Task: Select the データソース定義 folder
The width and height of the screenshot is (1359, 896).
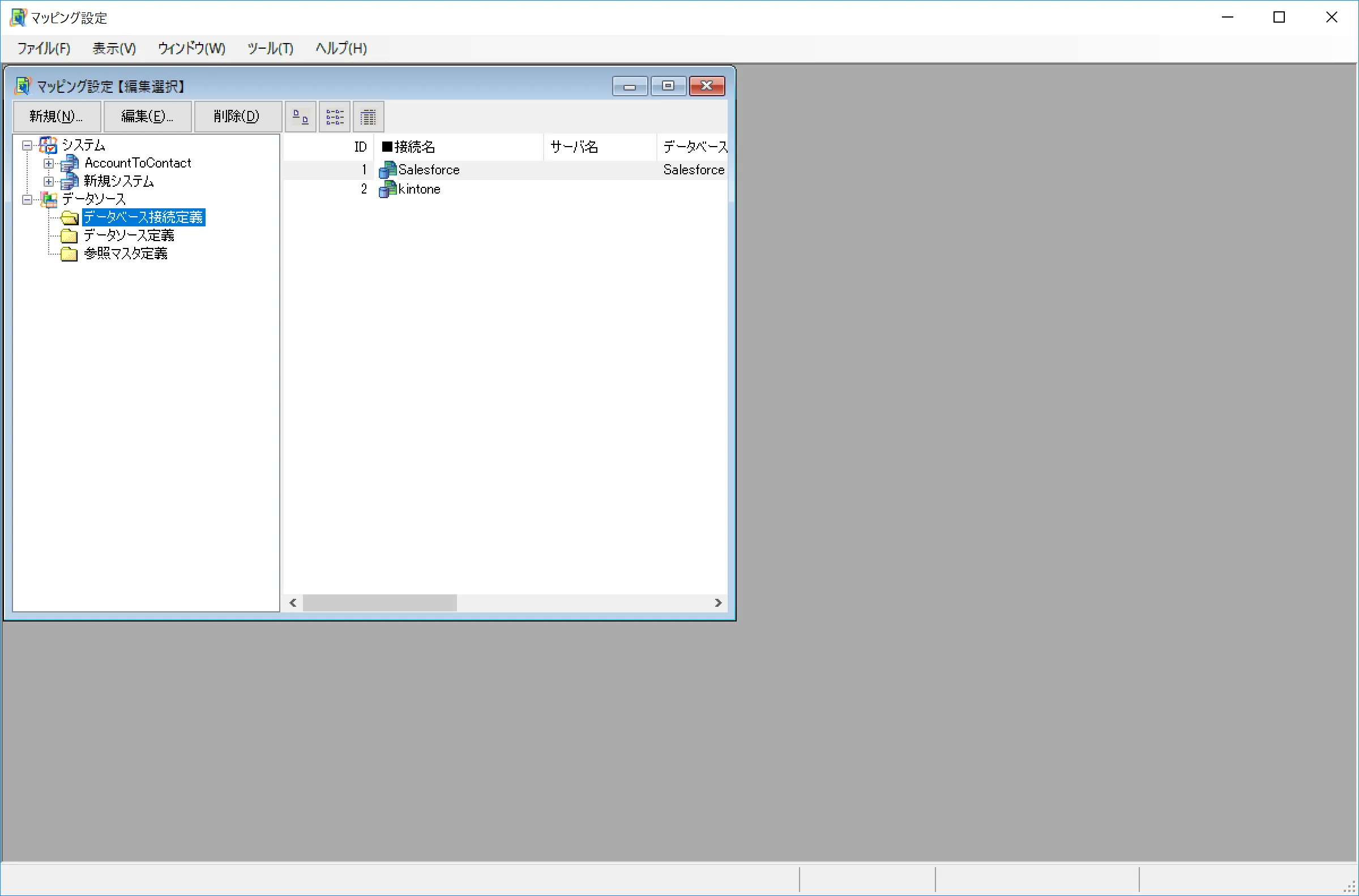Action: (129, 235)
